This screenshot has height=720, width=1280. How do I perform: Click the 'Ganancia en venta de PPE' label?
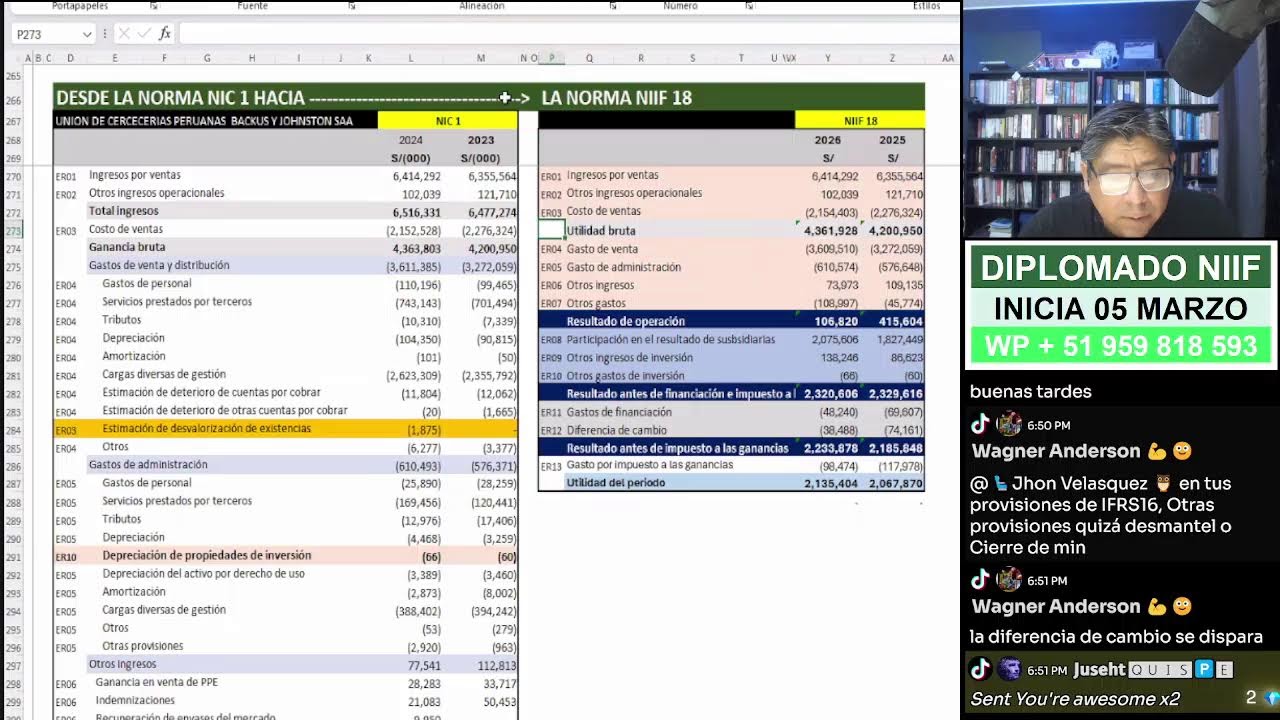[156, 682]
